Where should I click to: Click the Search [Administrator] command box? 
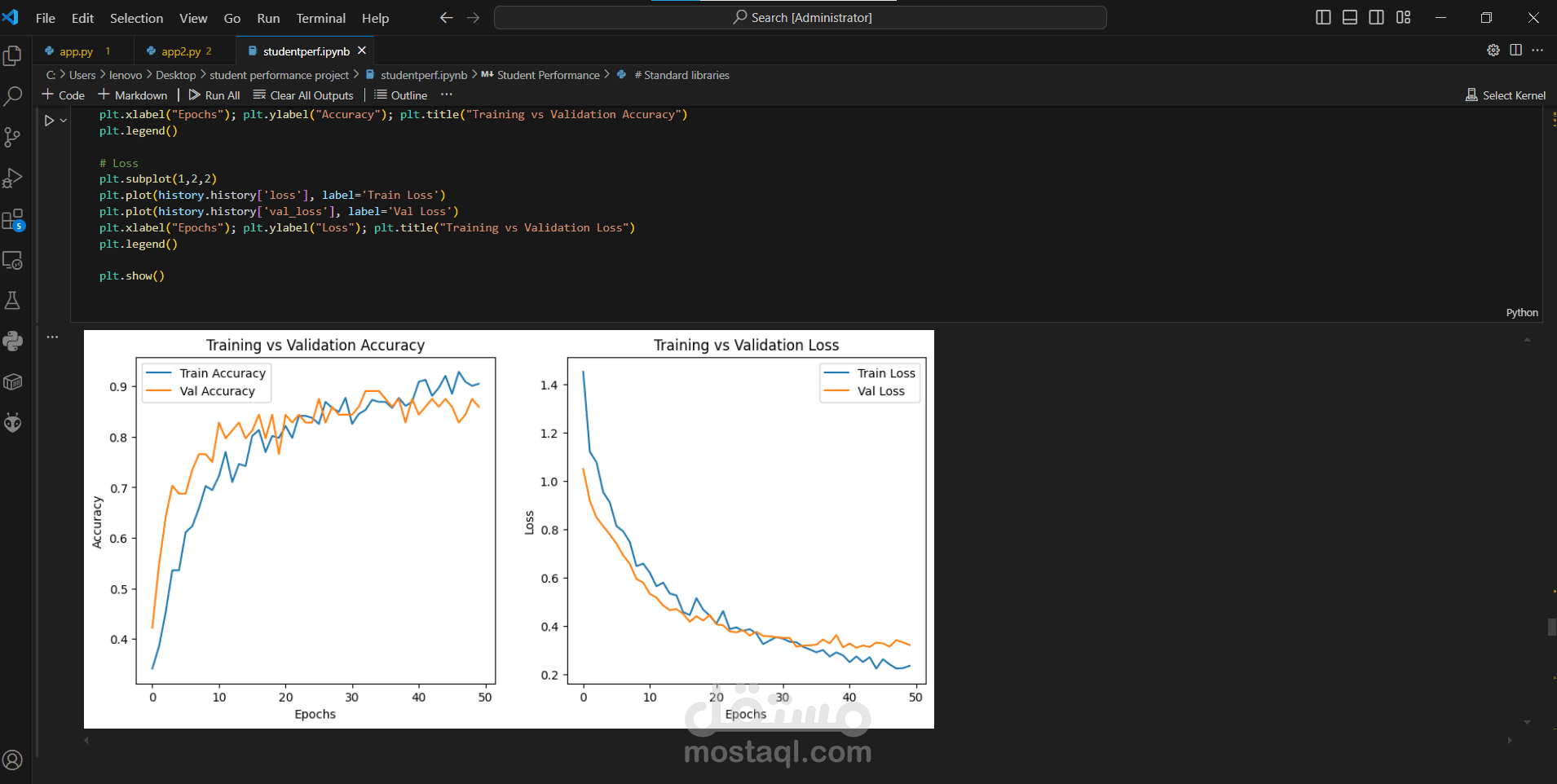[801, 17]
